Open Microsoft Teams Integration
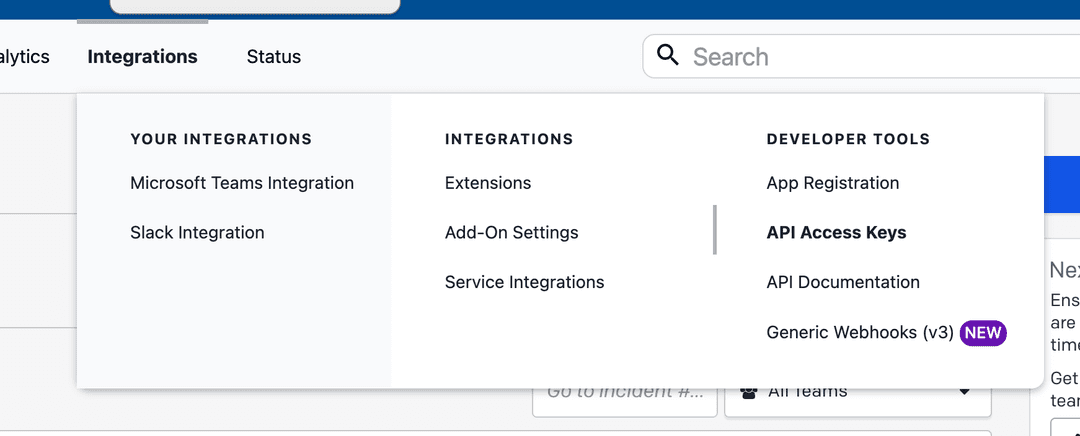Viewport: 1080px width, 436px height. tap(242, 183)
